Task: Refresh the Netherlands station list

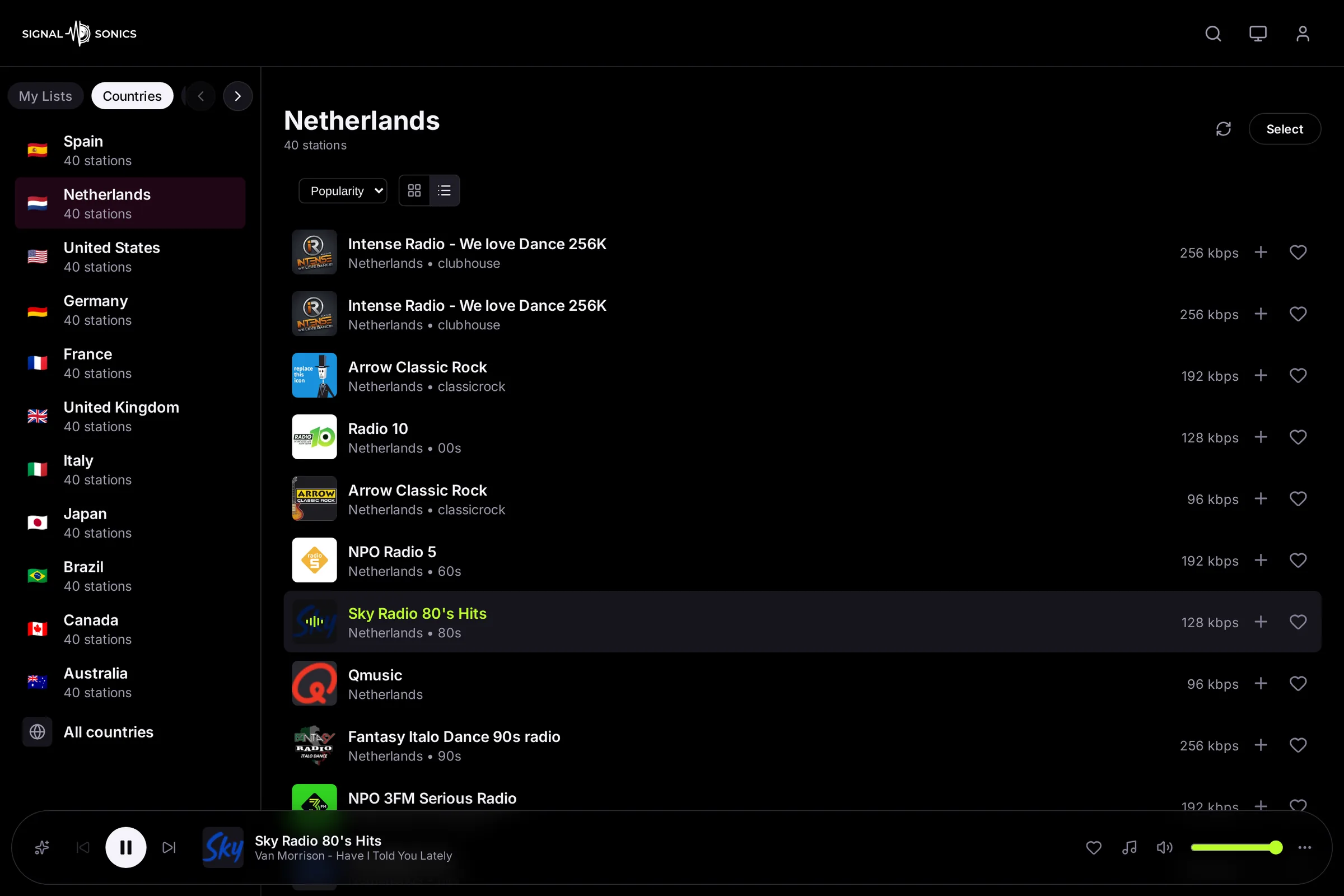Action: click(x=1224, y=129)
